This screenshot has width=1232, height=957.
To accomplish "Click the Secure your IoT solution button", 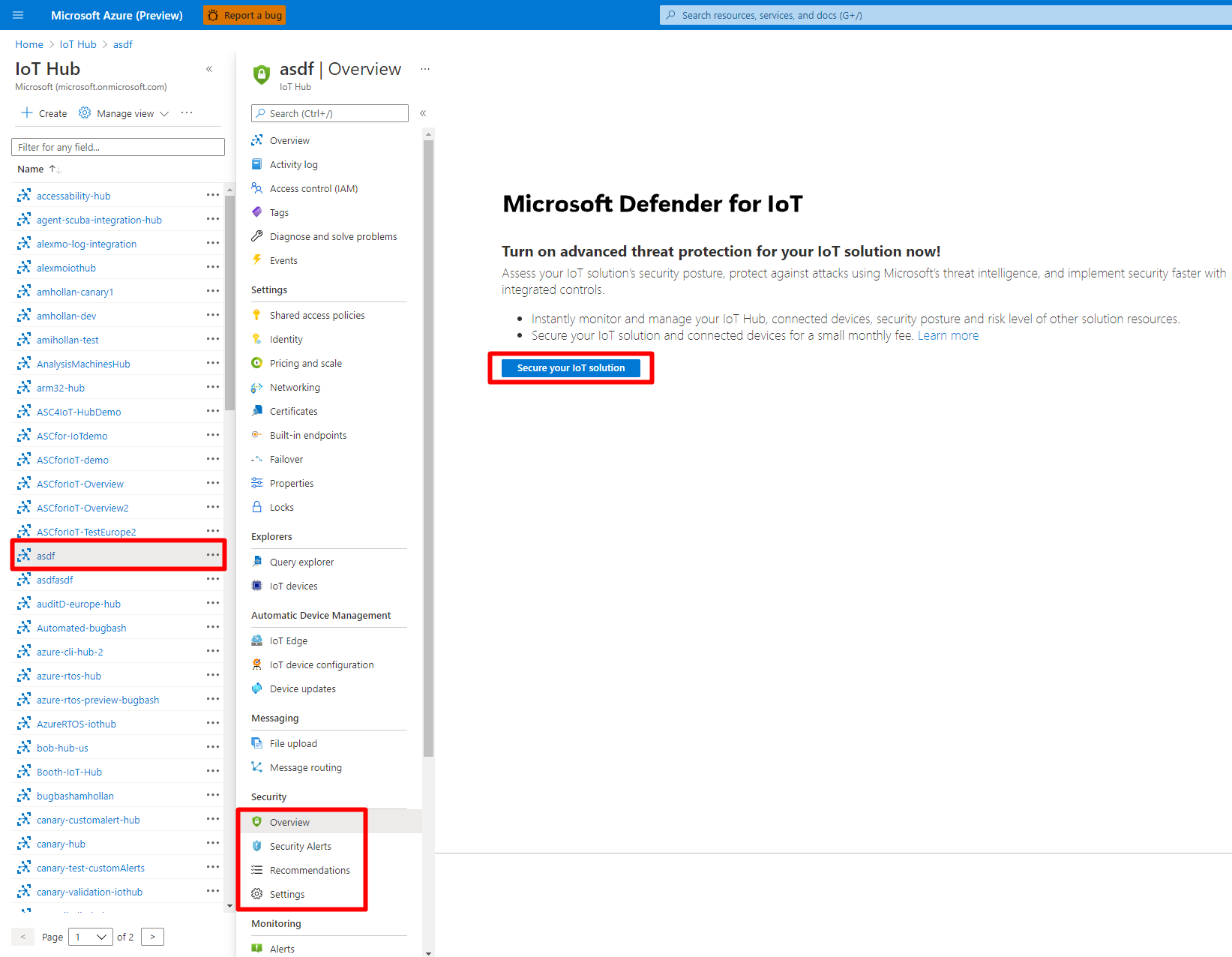I will pos(571,367).
